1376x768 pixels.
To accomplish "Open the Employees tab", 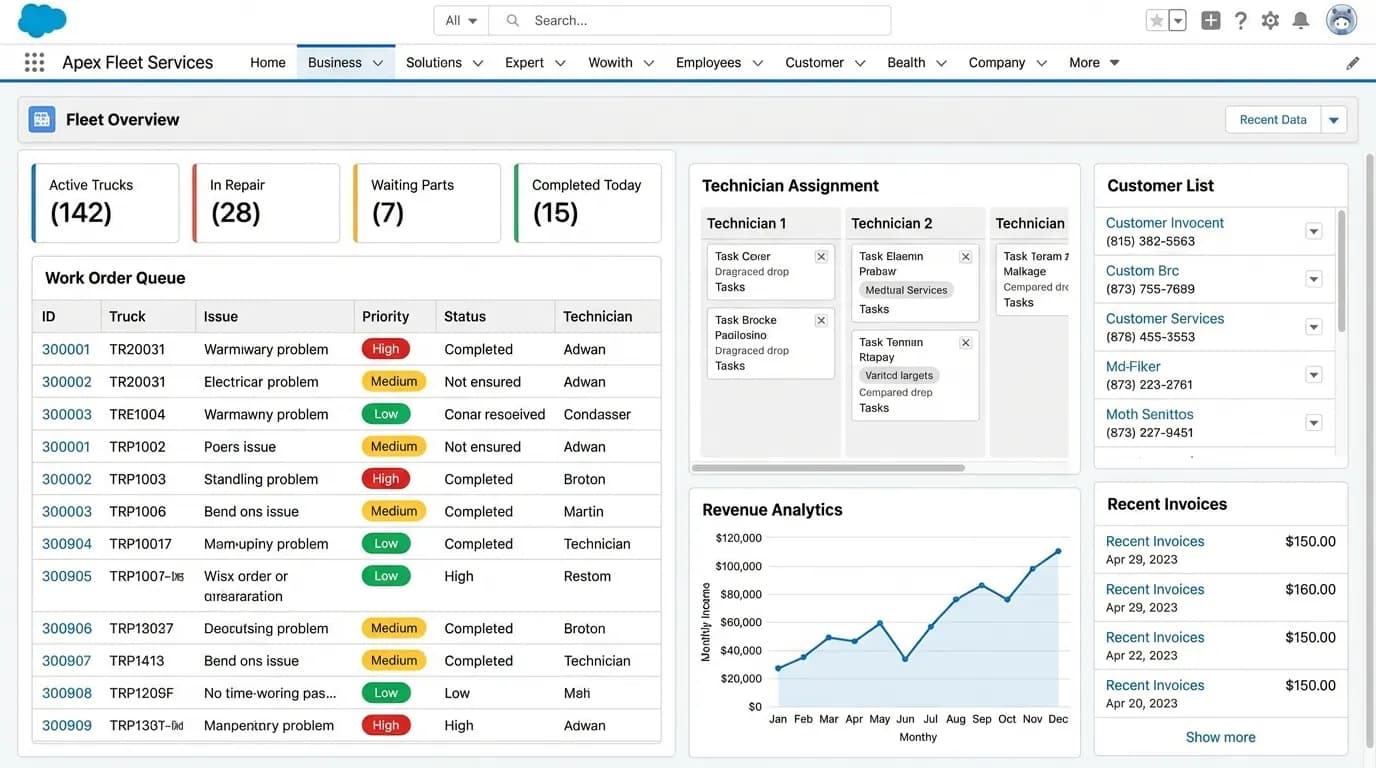I will pyautogui.click(x=708, y=62).
